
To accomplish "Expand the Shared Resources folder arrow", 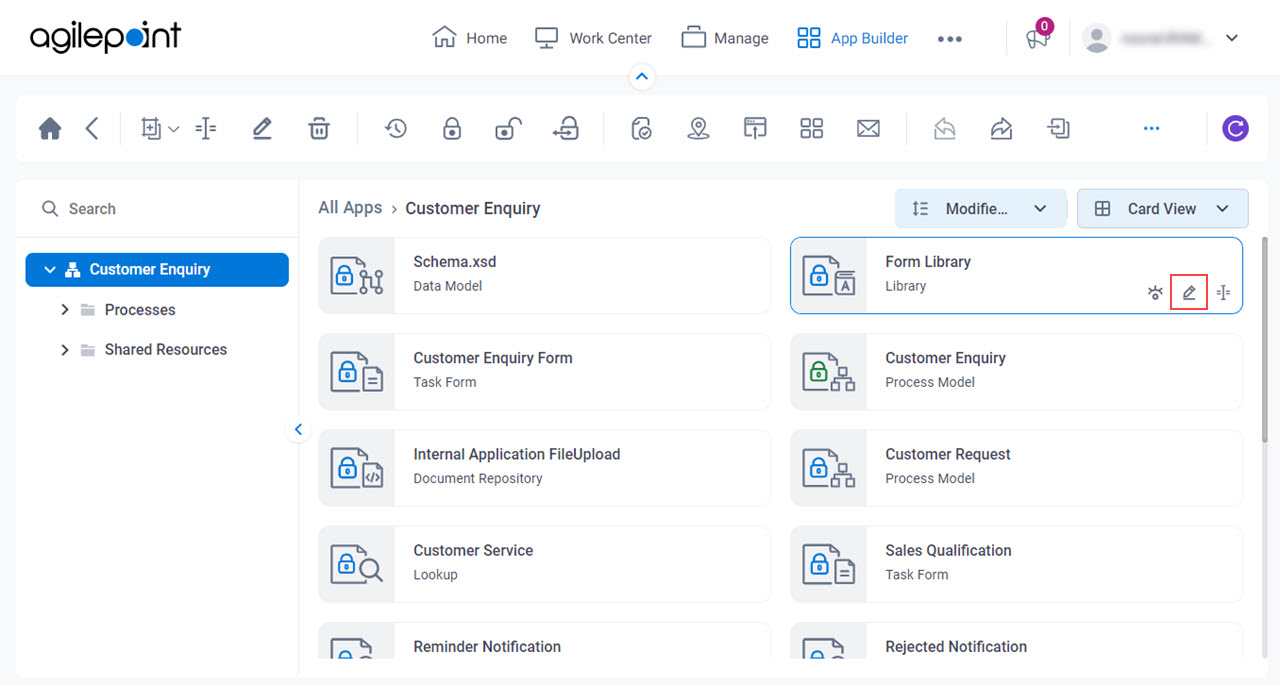I will click(x=65, y=350).
